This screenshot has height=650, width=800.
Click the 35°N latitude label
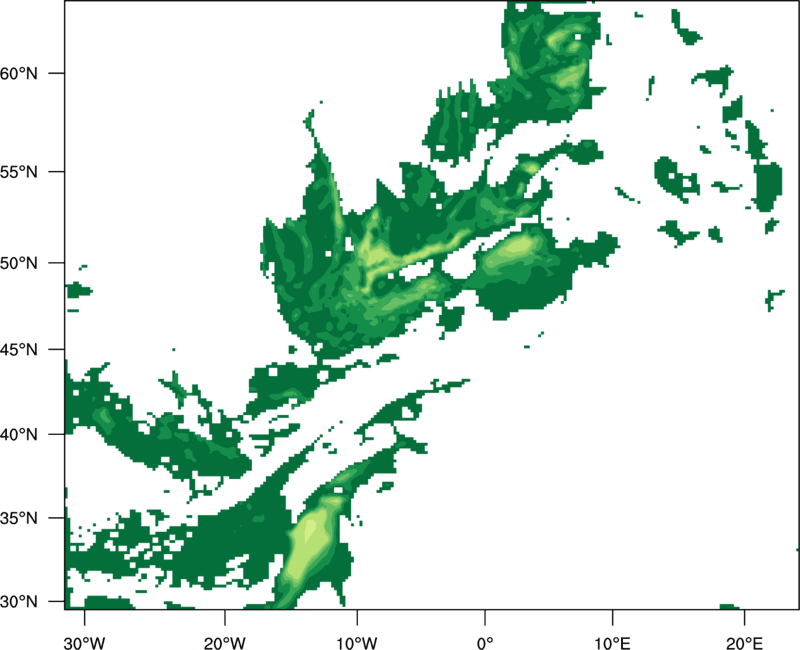[19, 518]
